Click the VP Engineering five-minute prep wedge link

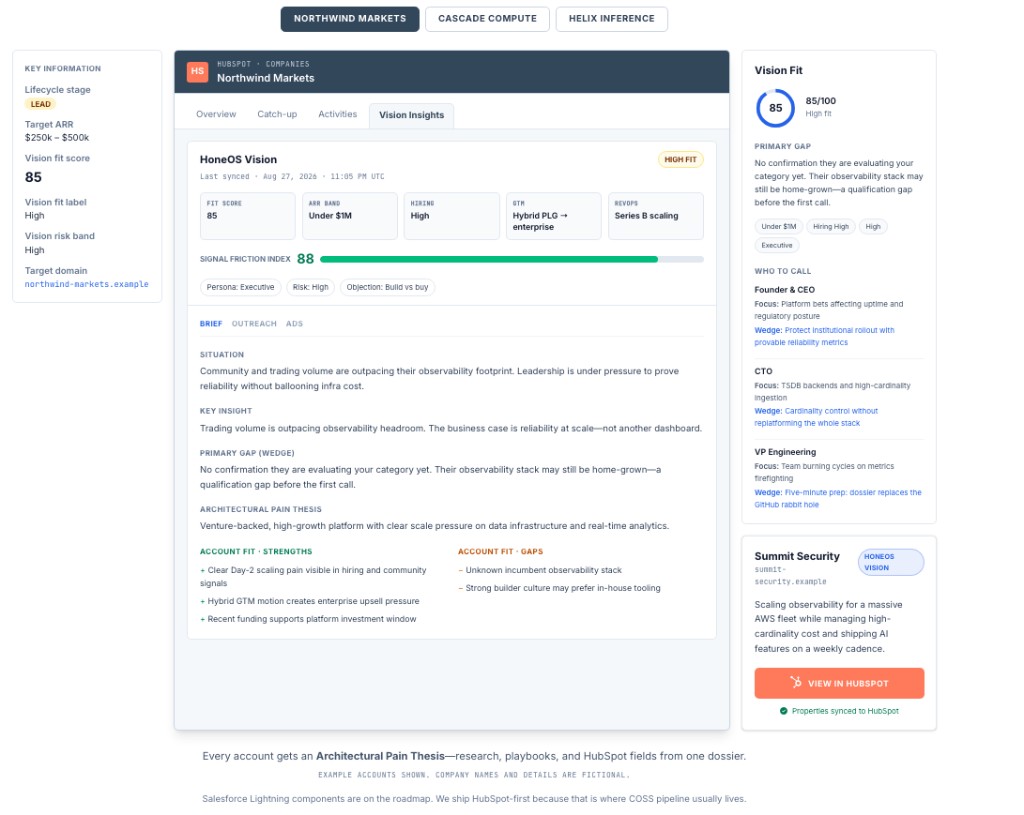[838, 498]
